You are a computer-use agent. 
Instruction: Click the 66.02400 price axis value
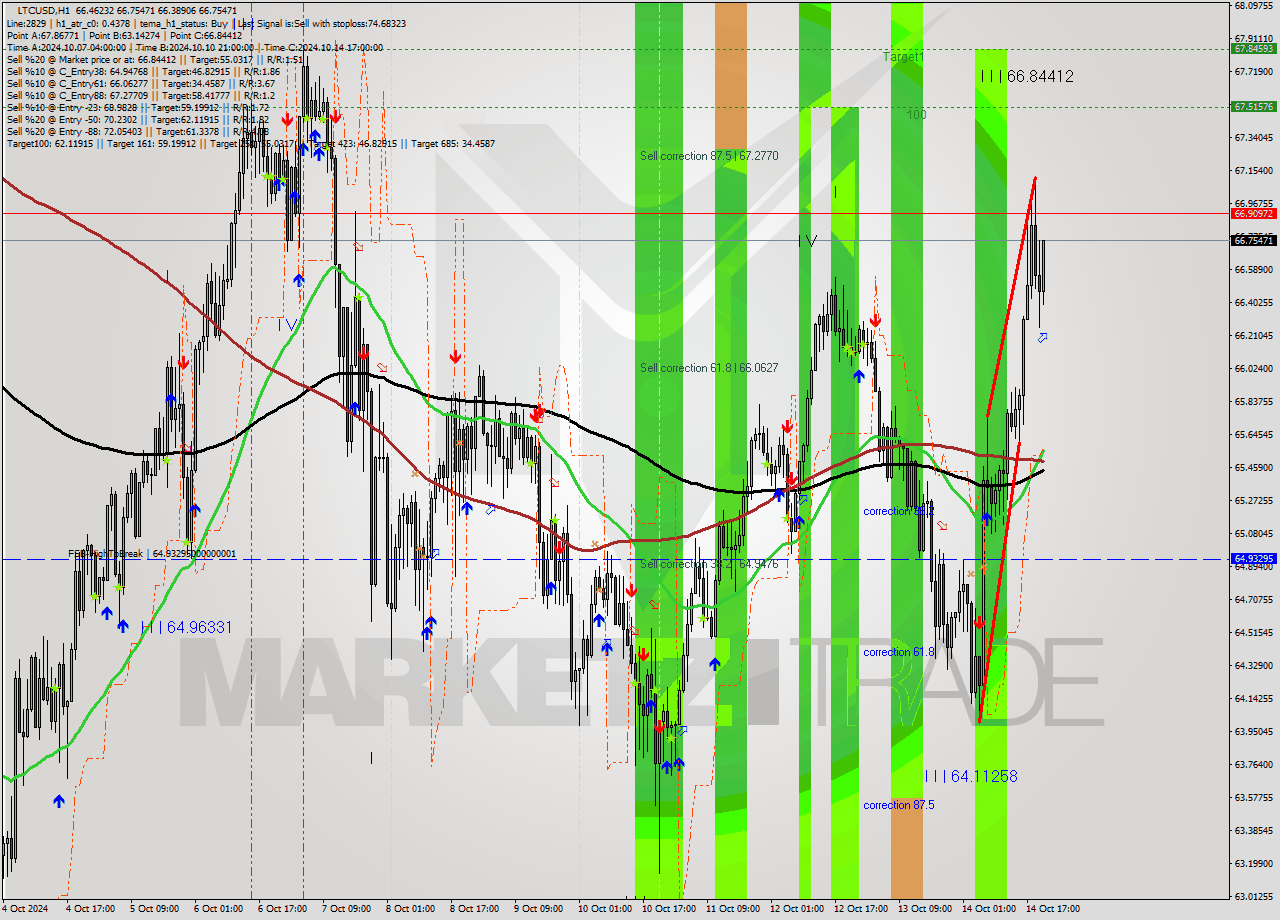click(x=1253, y=368)
